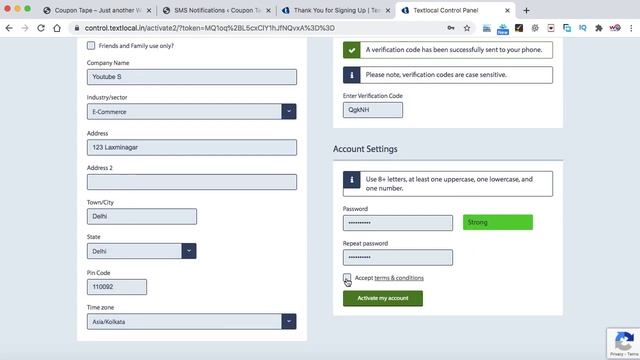Screen dimensions: 640x360
Task: Click the Company Name field
Action: point(191,77)
